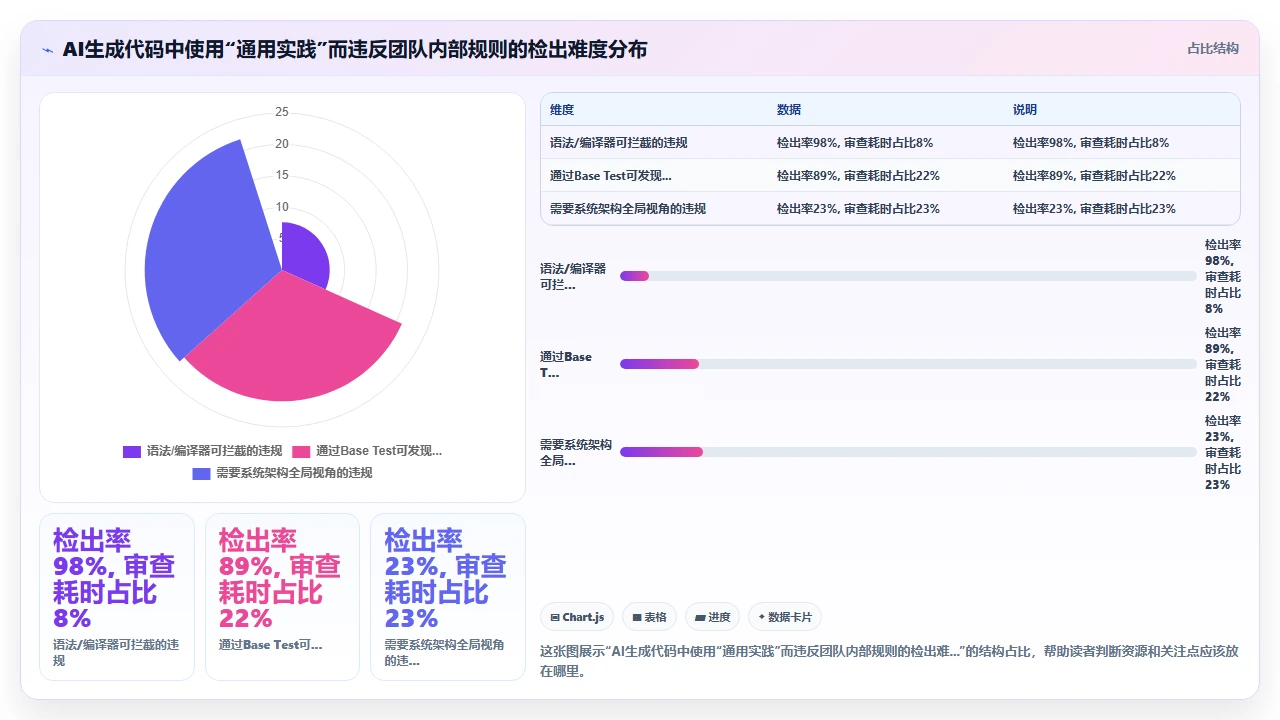Toggle legend swatch 需要系统架构全局视角的违规

point(201,473)
